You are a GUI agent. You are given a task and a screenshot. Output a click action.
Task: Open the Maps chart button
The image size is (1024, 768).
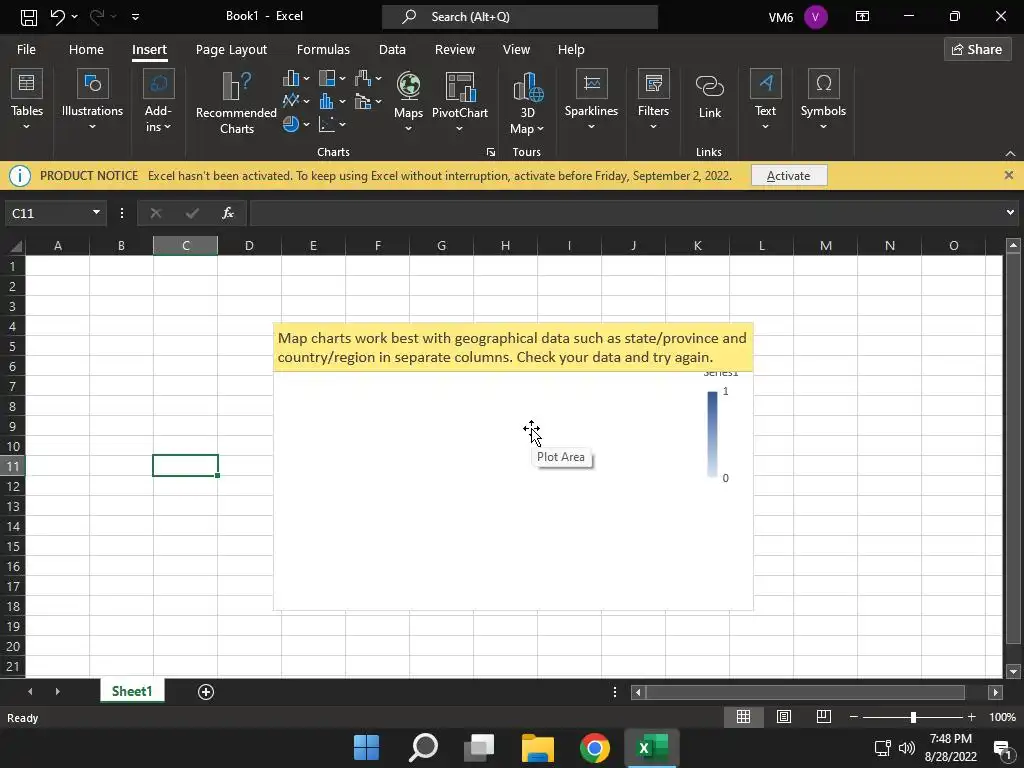click(x=408, y=101)
